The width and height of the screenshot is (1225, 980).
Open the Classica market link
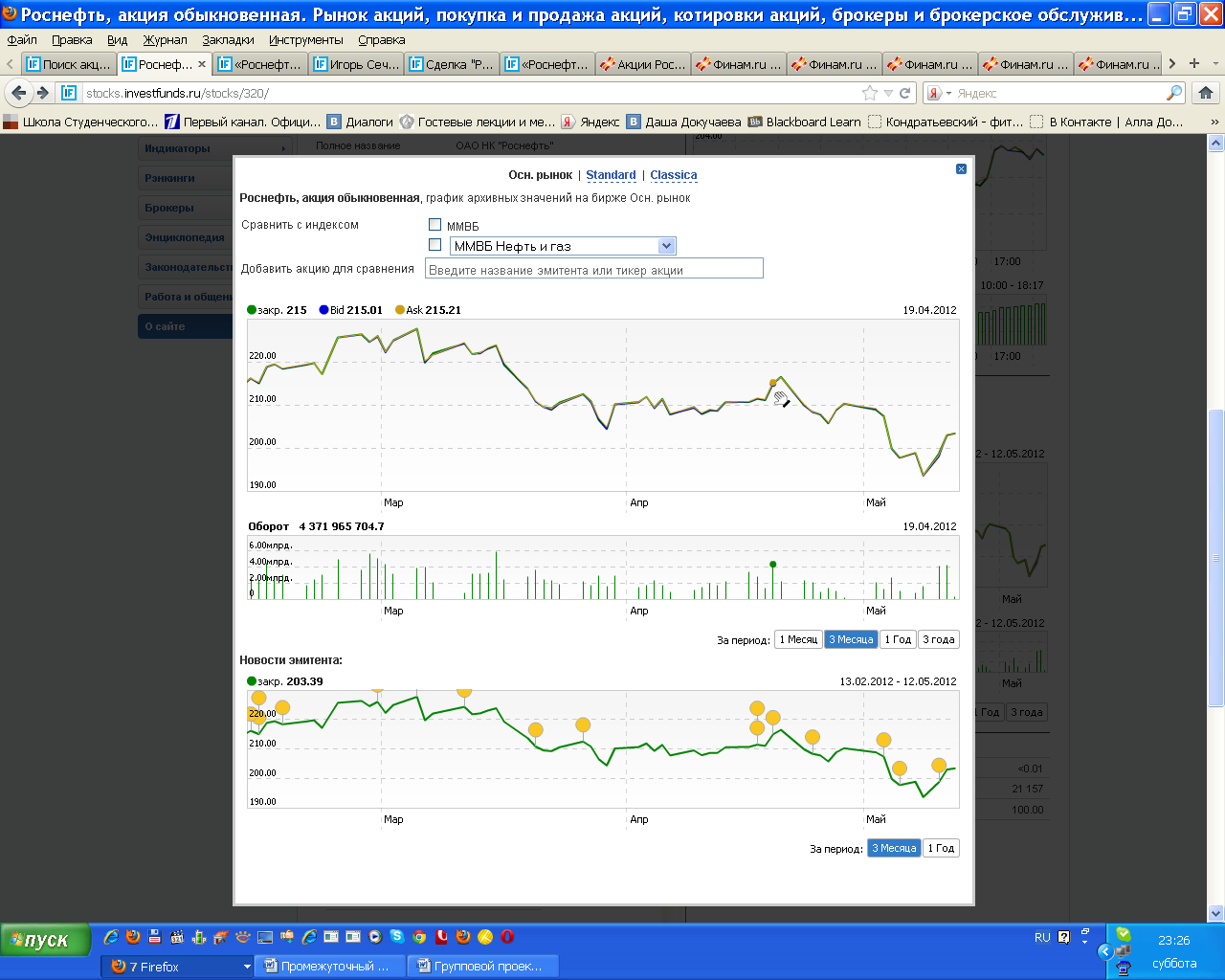pyautogui.click(x=674, y=175)
